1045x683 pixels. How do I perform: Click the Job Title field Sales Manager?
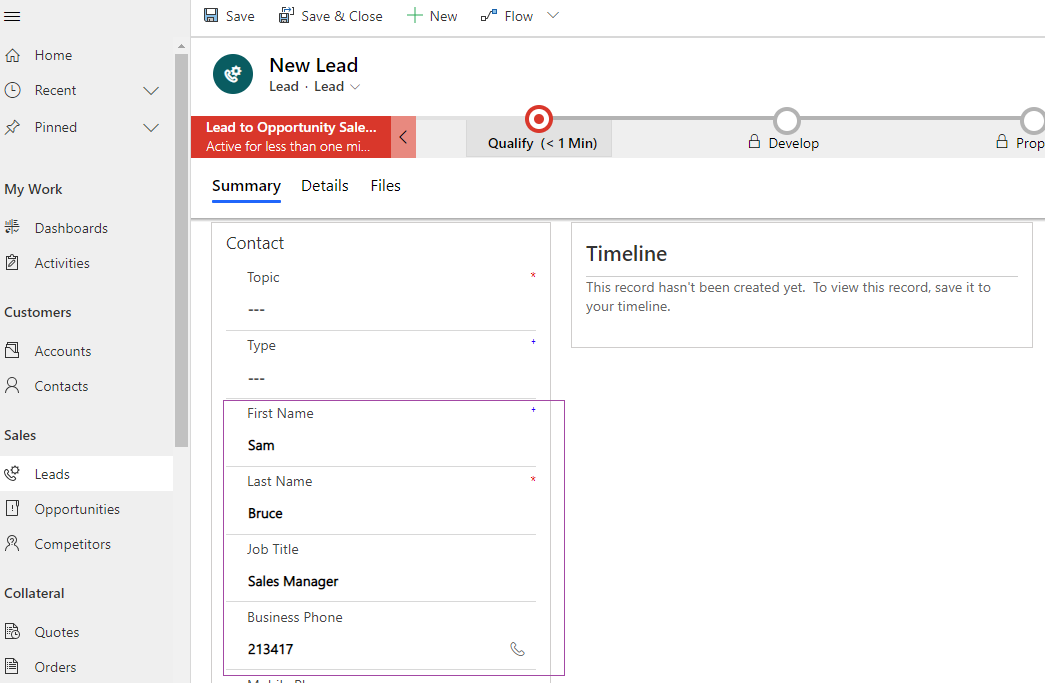click(x=381, y=581)
